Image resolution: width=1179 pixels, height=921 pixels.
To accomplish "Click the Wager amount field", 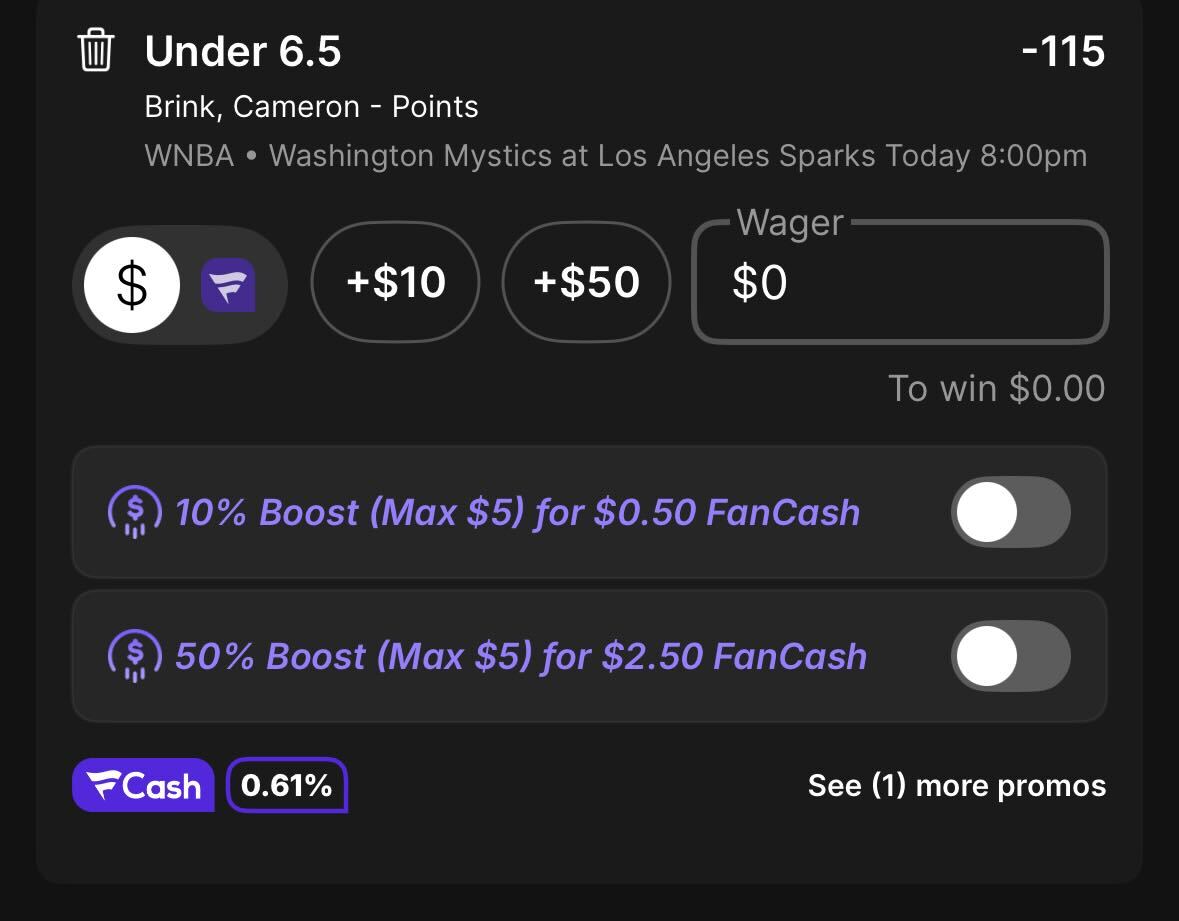I will (900, 282).
